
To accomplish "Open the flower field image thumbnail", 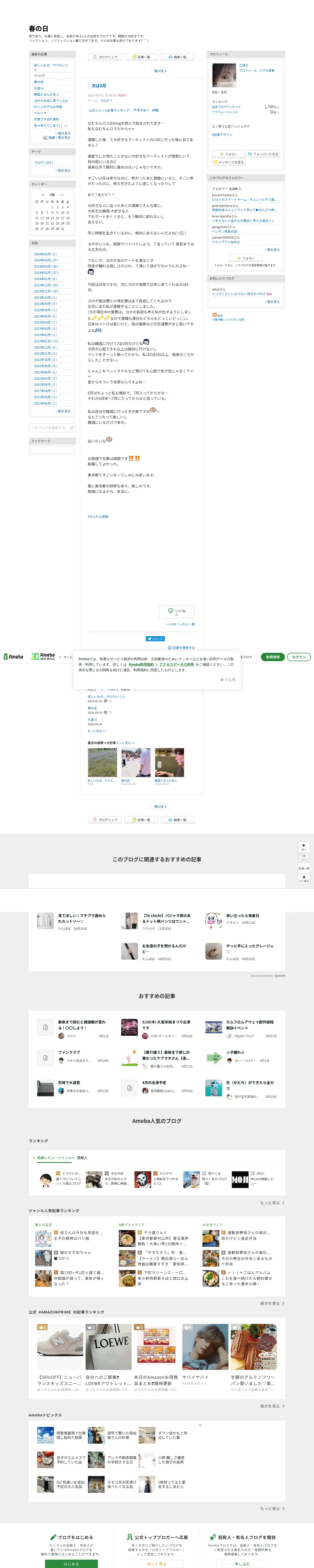I will pos(102,763).
